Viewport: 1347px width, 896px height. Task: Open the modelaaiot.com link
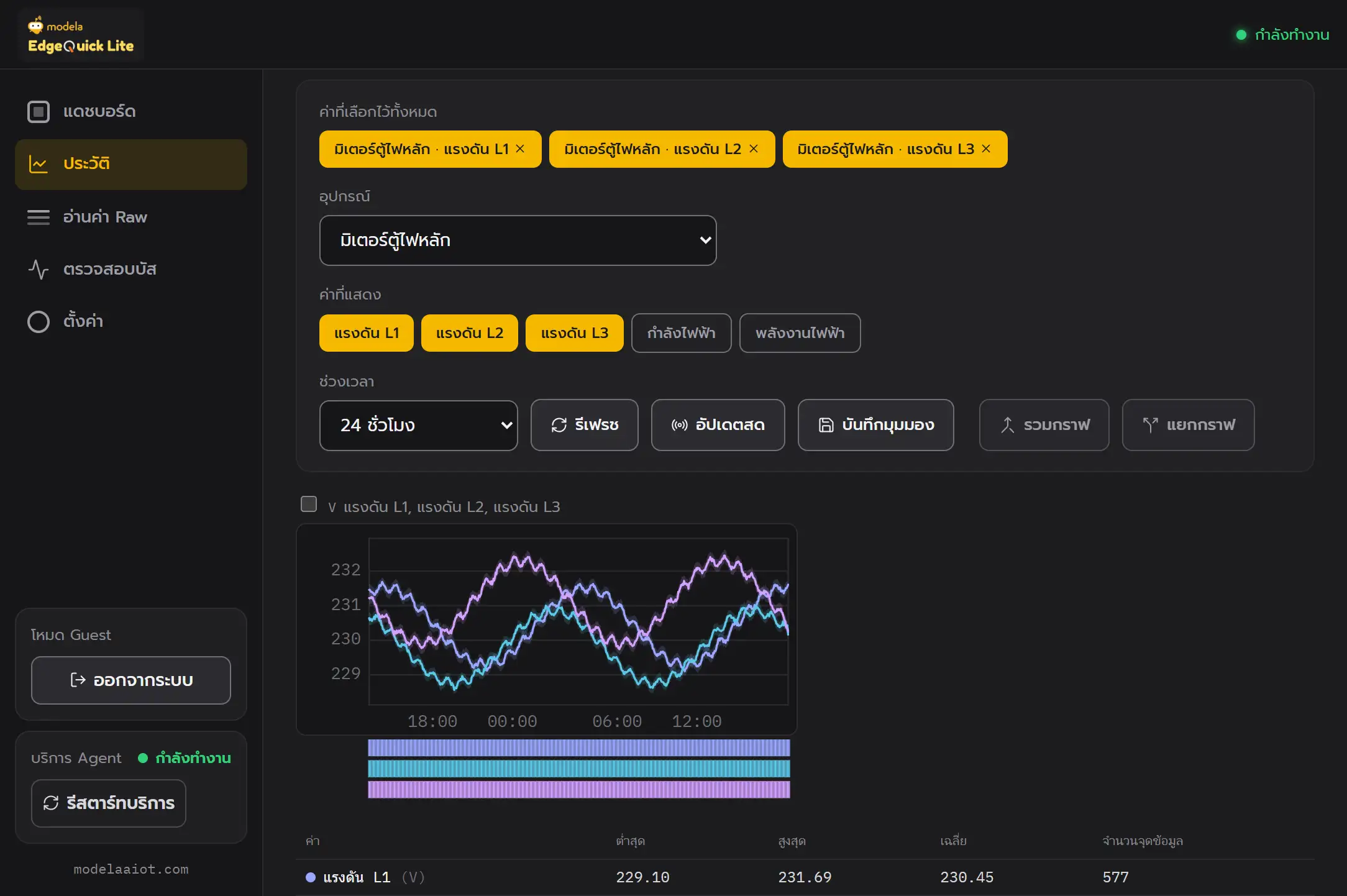point(131,869)
